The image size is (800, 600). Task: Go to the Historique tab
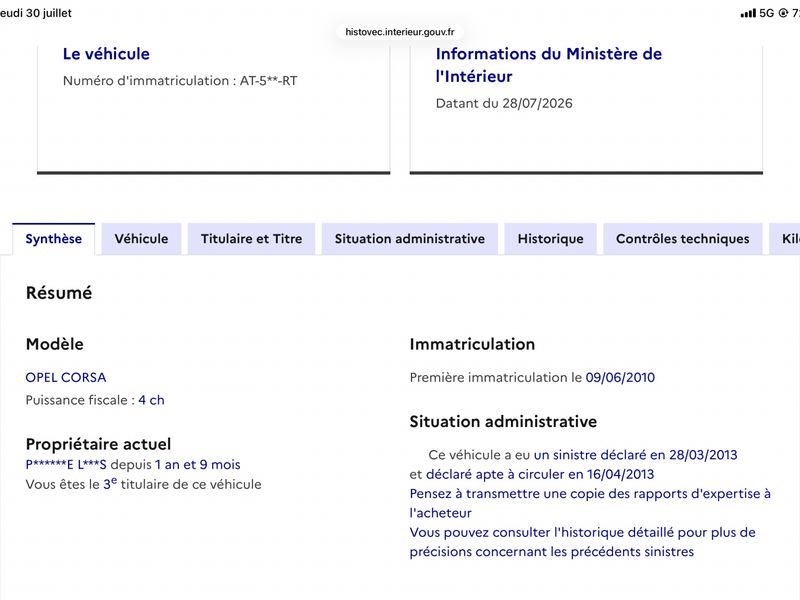pyautogui.click(x=551, y=239)
